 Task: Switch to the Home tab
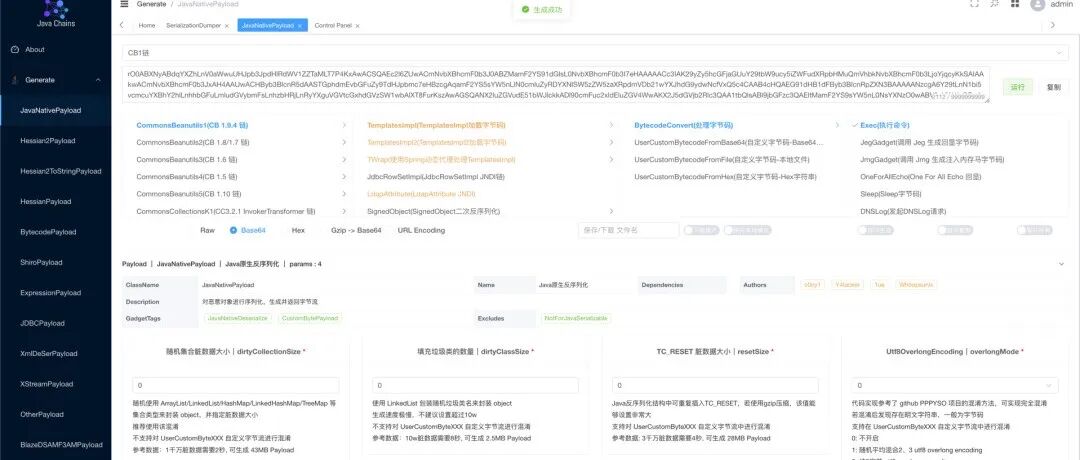tap(147, 25)
